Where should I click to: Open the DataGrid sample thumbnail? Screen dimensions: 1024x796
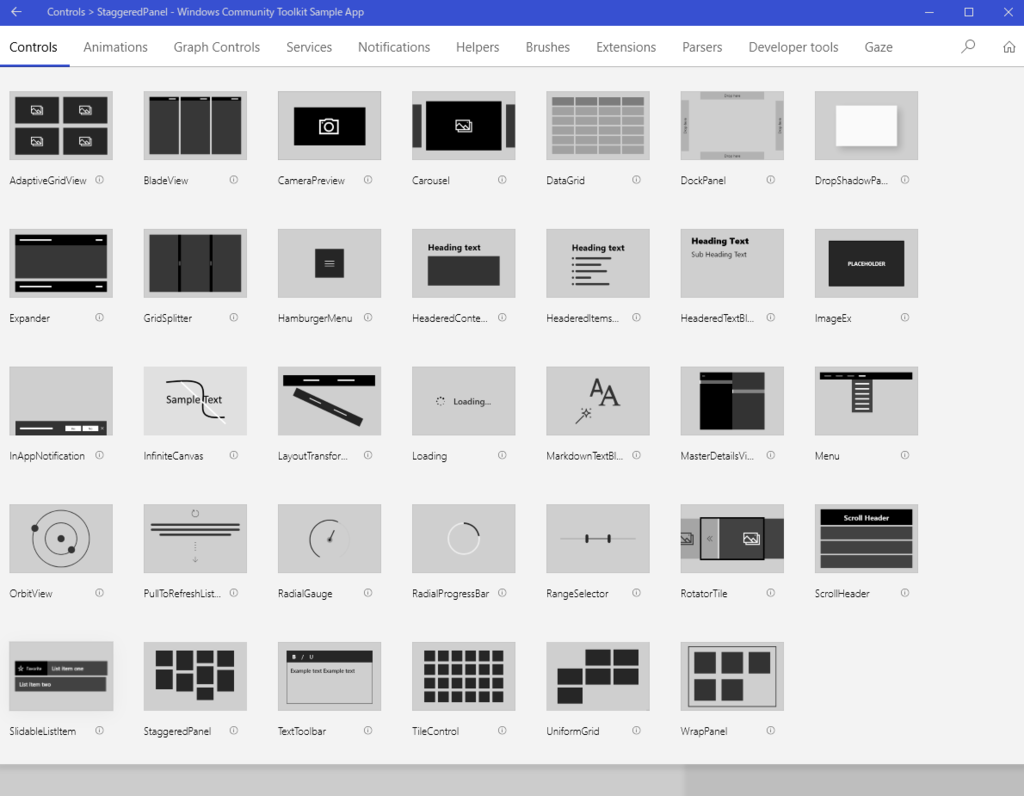pos(598,125)
